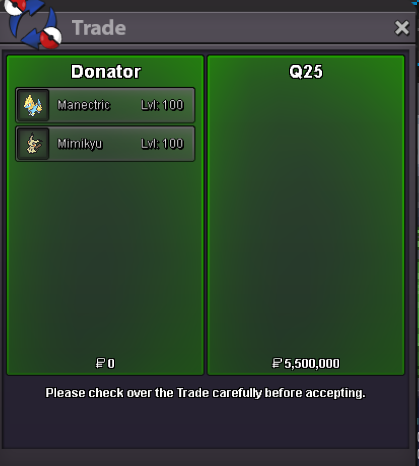Select the Manectric sprite icon
This screenshot has height=466, width=419.
(x=33, y=105)
